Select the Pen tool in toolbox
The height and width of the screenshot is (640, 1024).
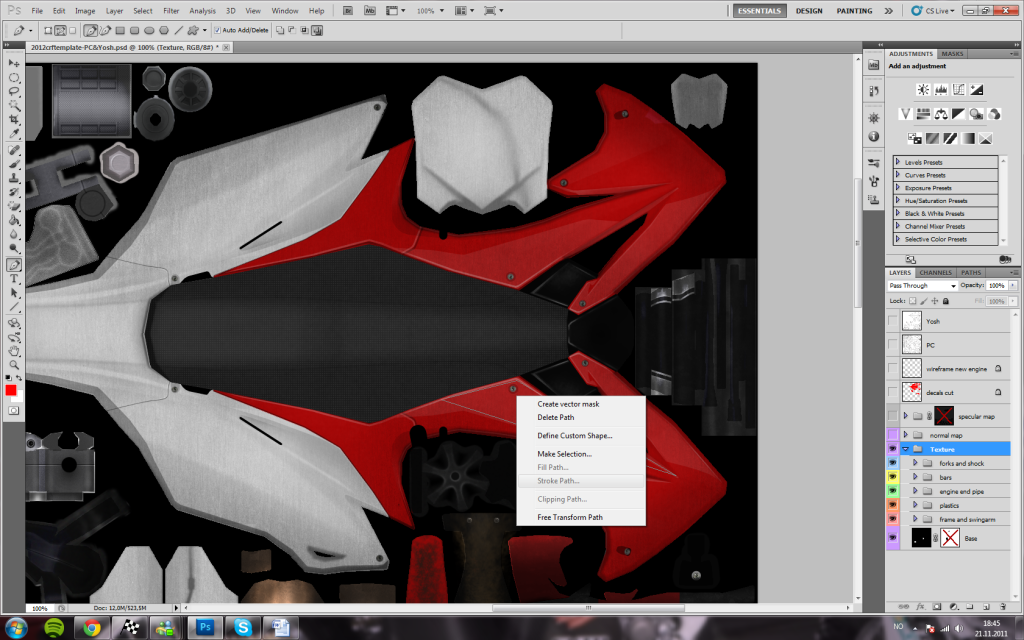coord(14,264)
